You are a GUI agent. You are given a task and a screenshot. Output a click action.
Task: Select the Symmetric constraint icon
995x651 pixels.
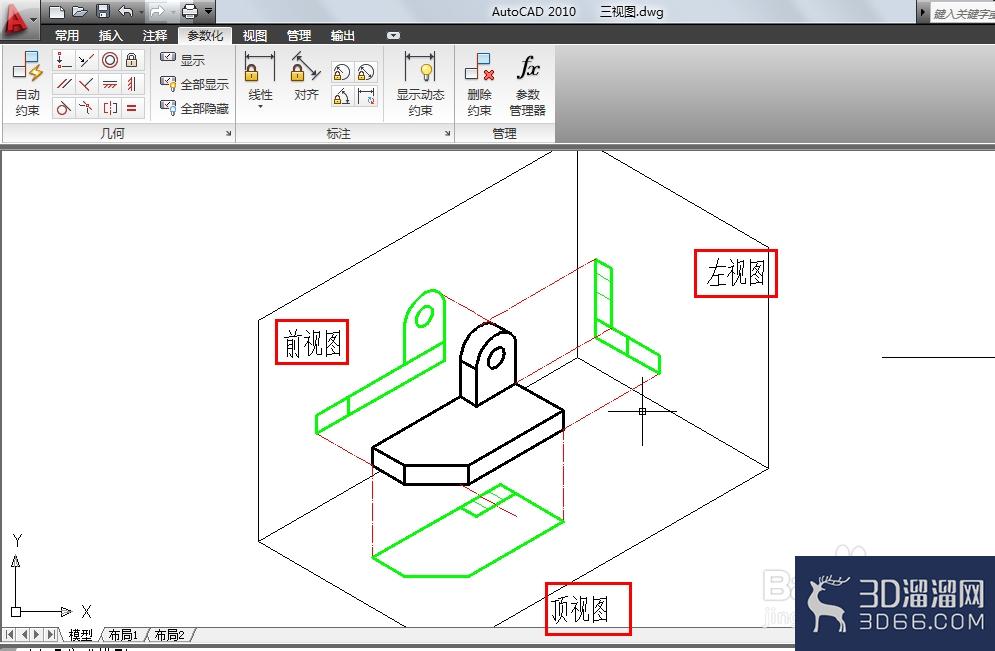click(x=110, y=108)
